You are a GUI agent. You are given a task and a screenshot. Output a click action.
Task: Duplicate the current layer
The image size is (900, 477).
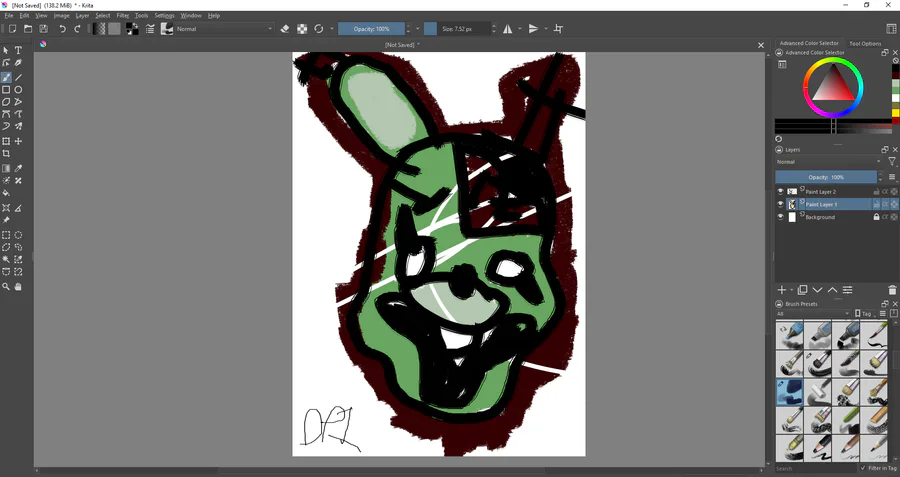click(x=802, y=290)
